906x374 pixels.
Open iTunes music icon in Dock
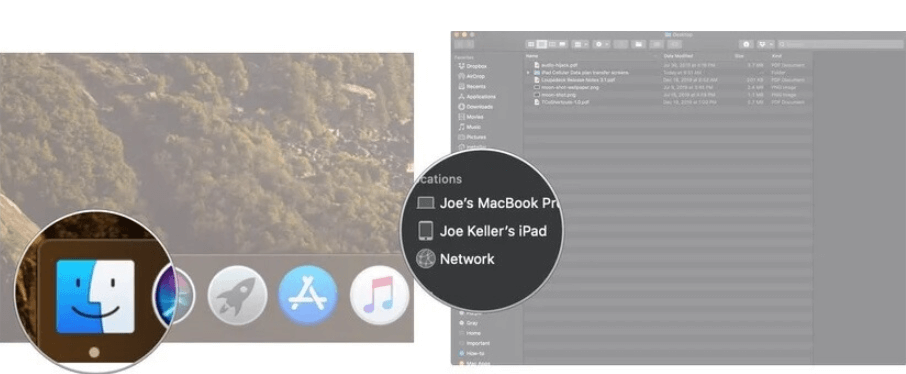(x=380, y=296)
